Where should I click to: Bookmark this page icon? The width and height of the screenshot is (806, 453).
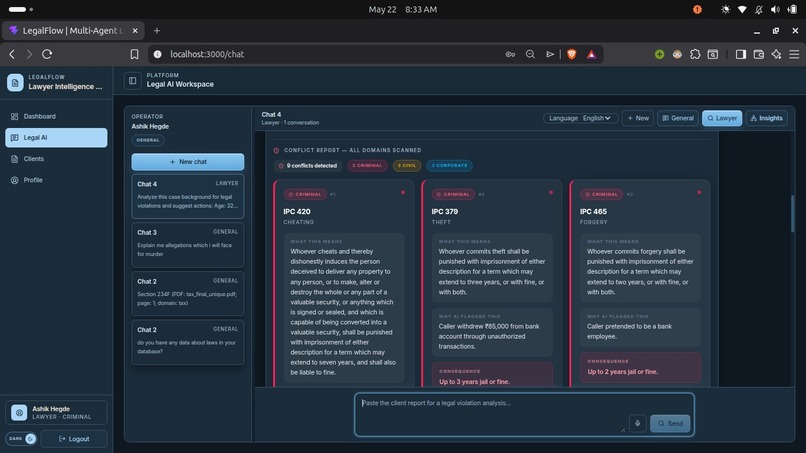click(134, 54)
